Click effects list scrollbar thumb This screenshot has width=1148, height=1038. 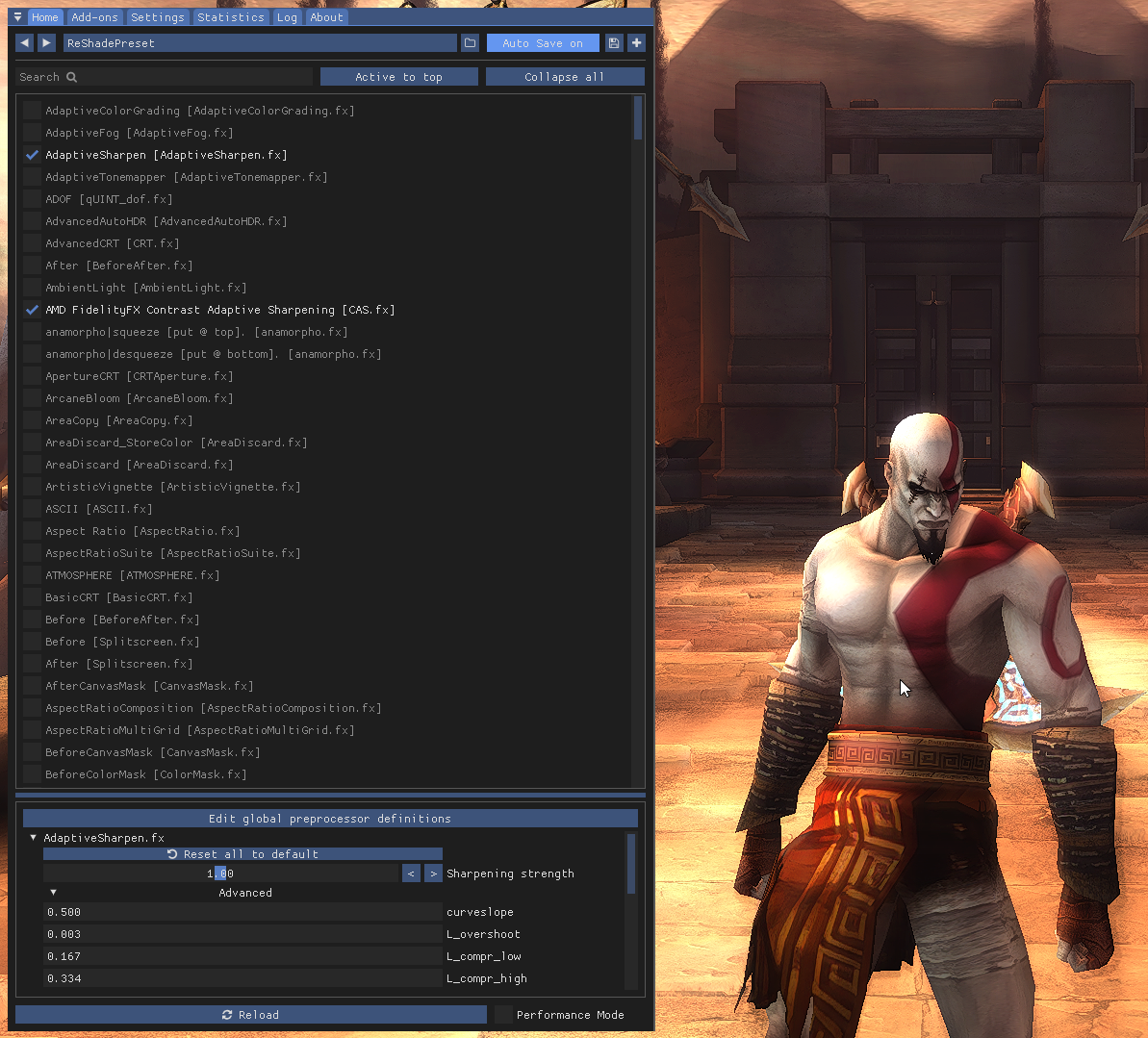pos(638,117)
